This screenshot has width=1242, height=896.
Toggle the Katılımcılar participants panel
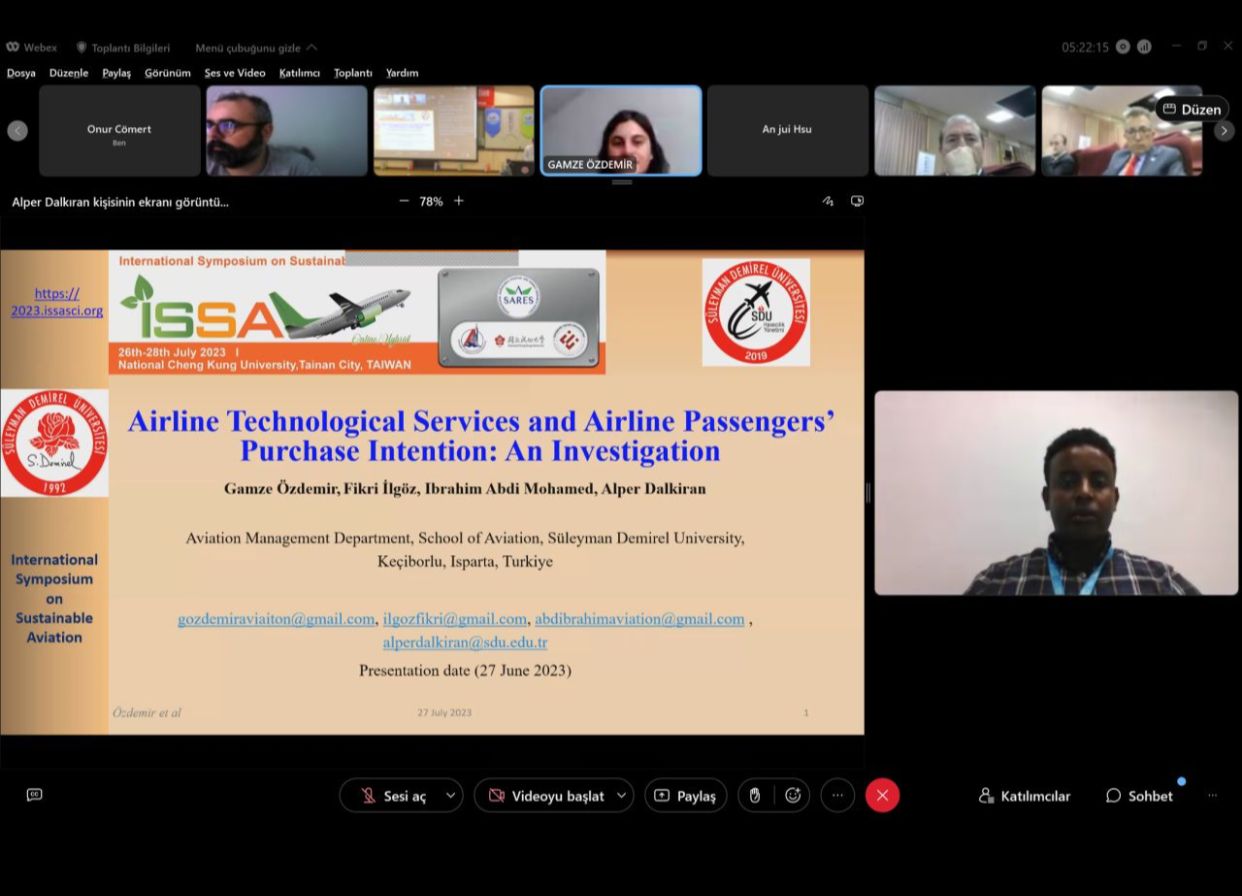(x=1024, y=796)
